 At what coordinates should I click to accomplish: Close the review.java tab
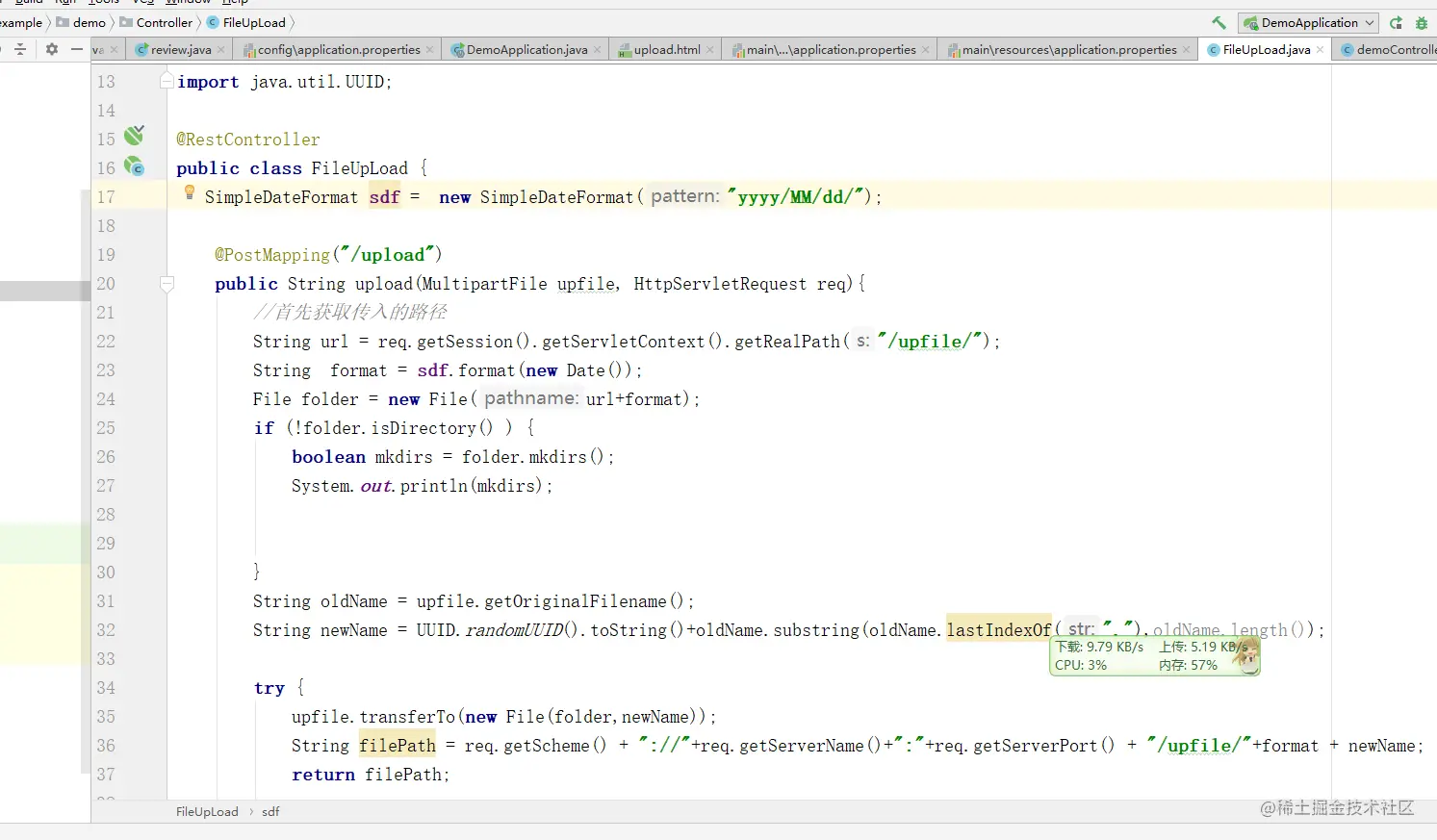click(x=221, y=50)
